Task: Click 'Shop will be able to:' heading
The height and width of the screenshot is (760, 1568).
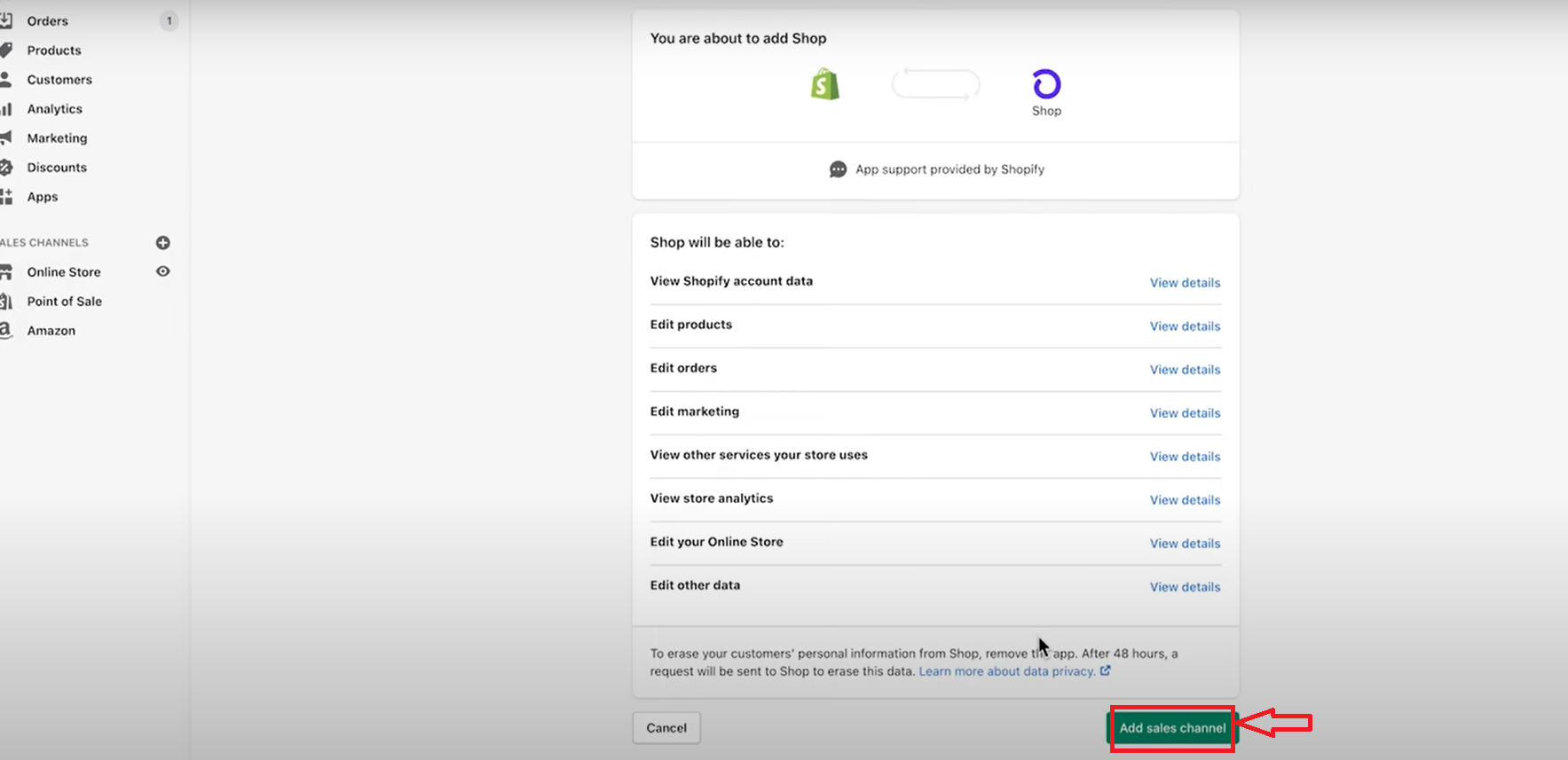Action: [717, 242]
